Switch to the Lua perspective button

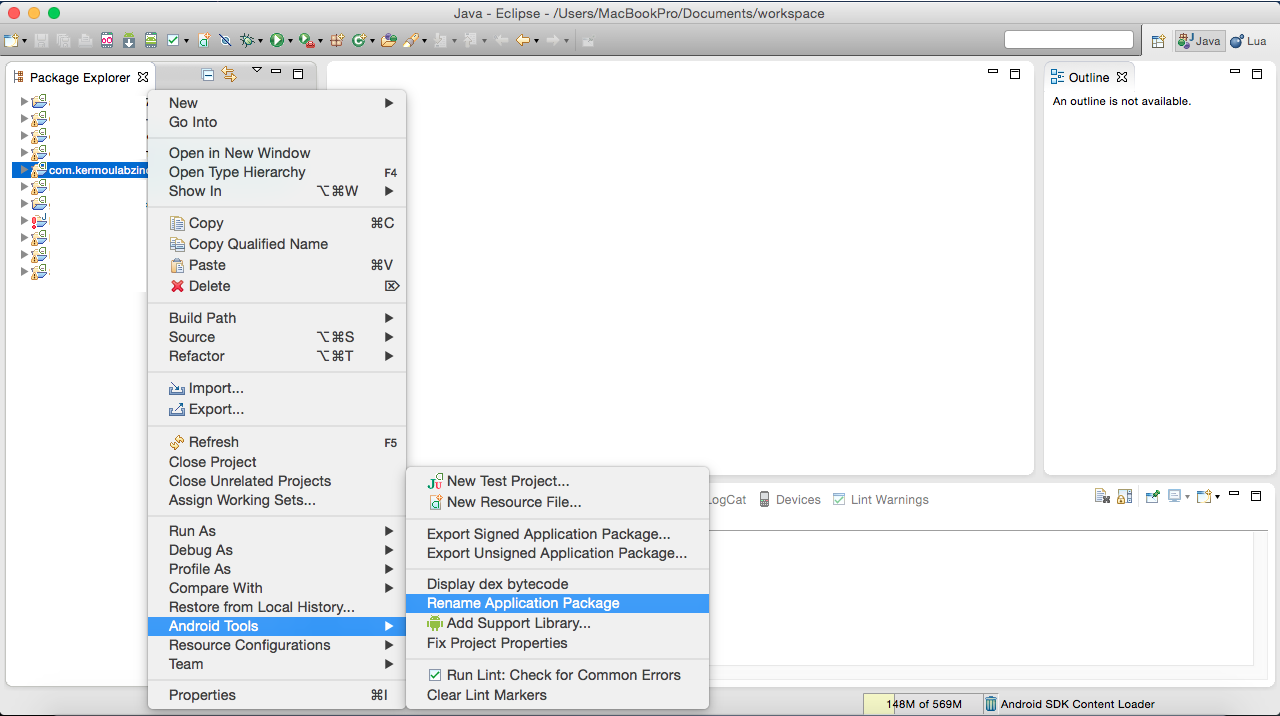1248,41
